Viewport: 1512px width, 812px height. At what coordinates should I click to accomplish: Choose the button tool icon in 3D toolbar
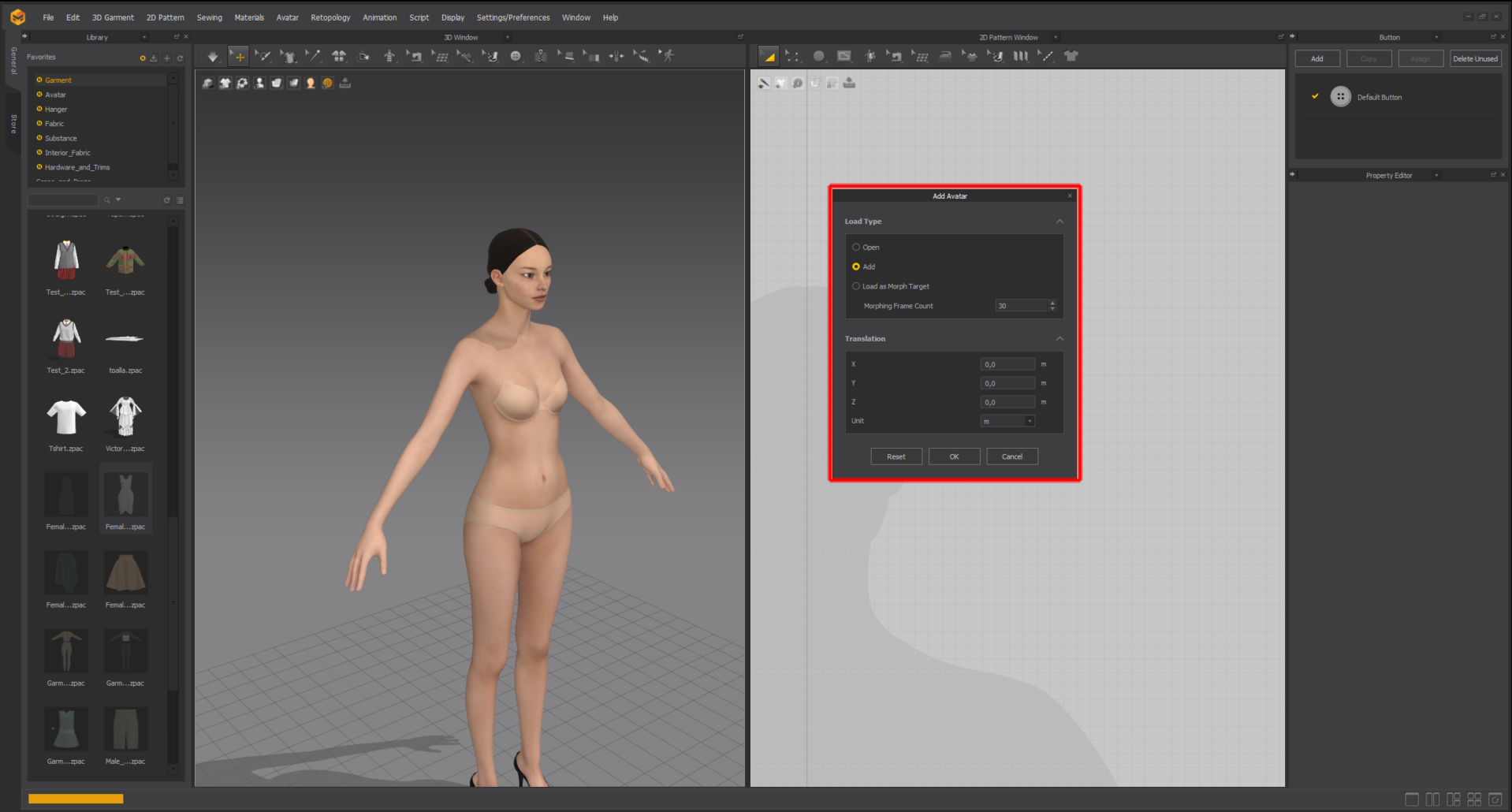516,57
